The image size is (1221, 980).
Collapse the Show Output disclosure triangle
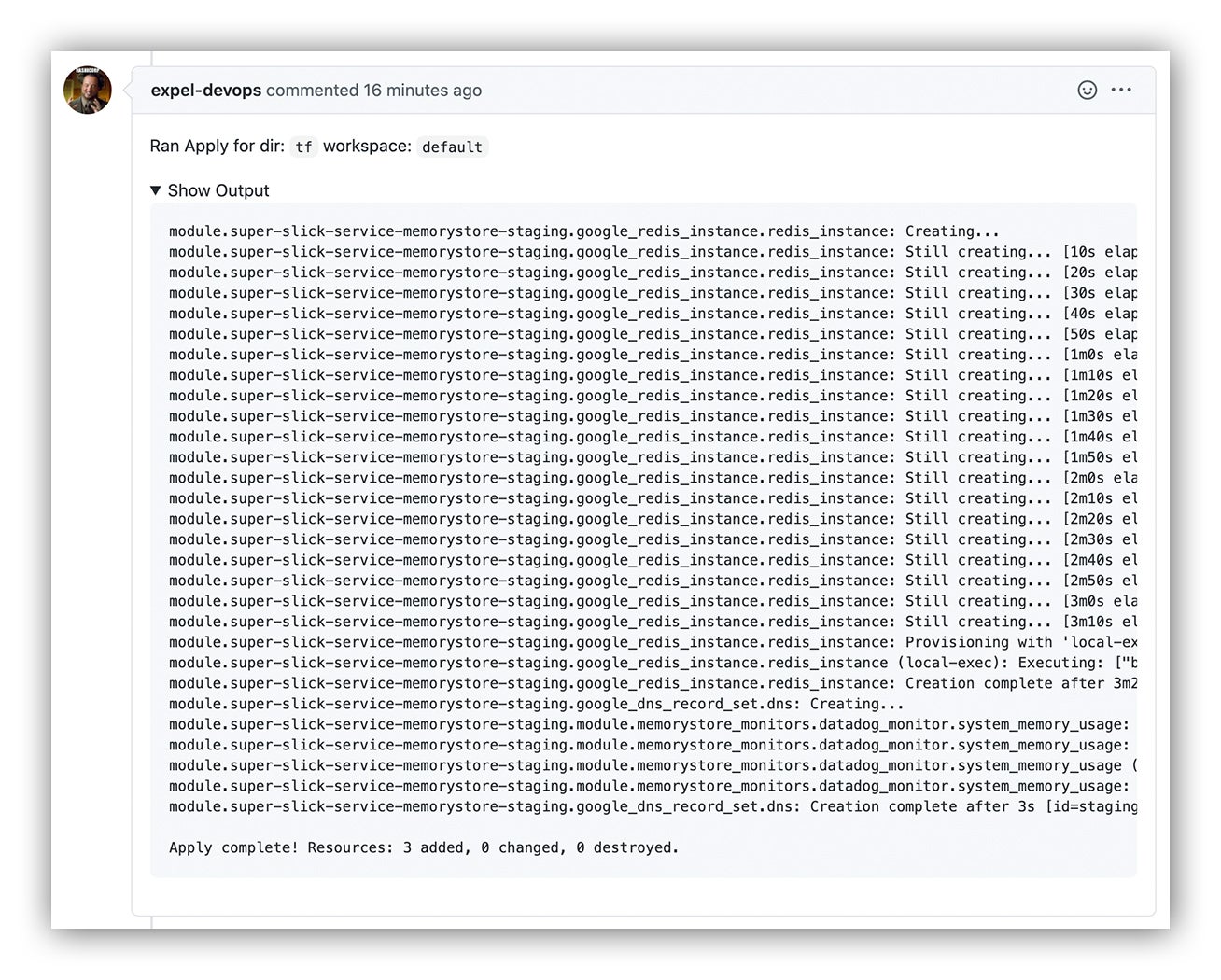(x=156, y=190)
